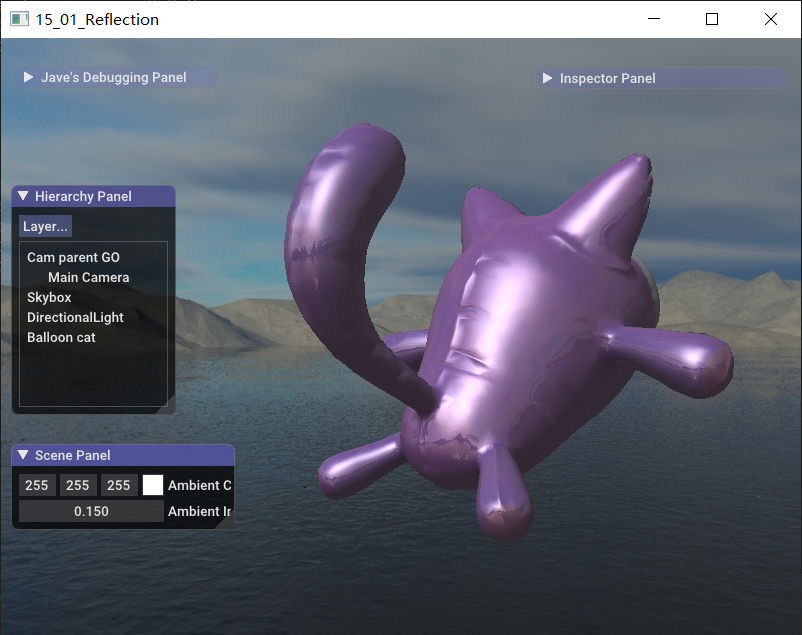Adjust the ambient intensity 0.150 slider

(92, 511)
